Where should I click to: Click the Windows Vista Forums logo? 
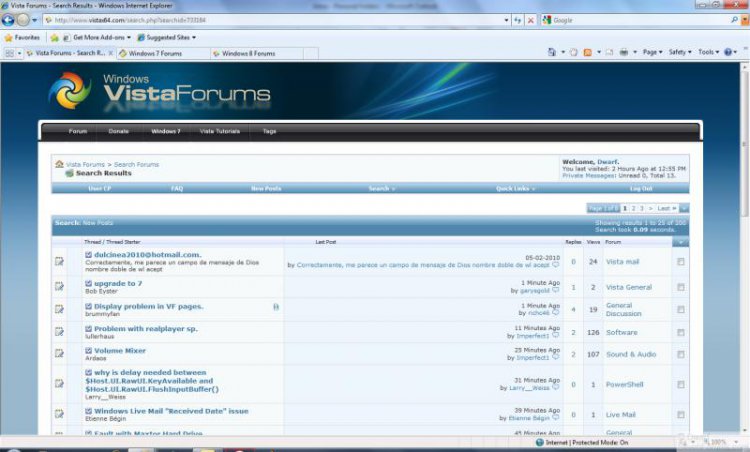pos(160,91)
